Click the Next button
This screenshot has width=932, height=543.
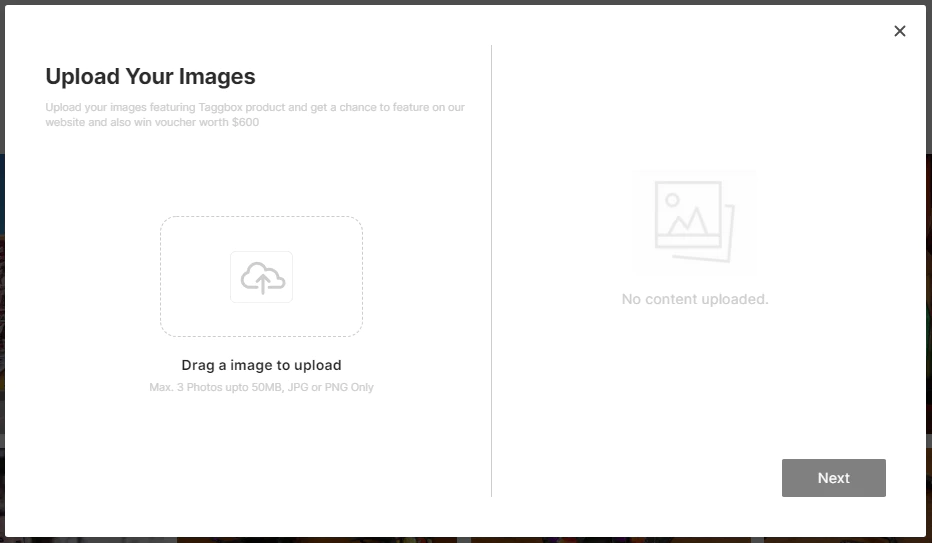(x=833, y=478)
